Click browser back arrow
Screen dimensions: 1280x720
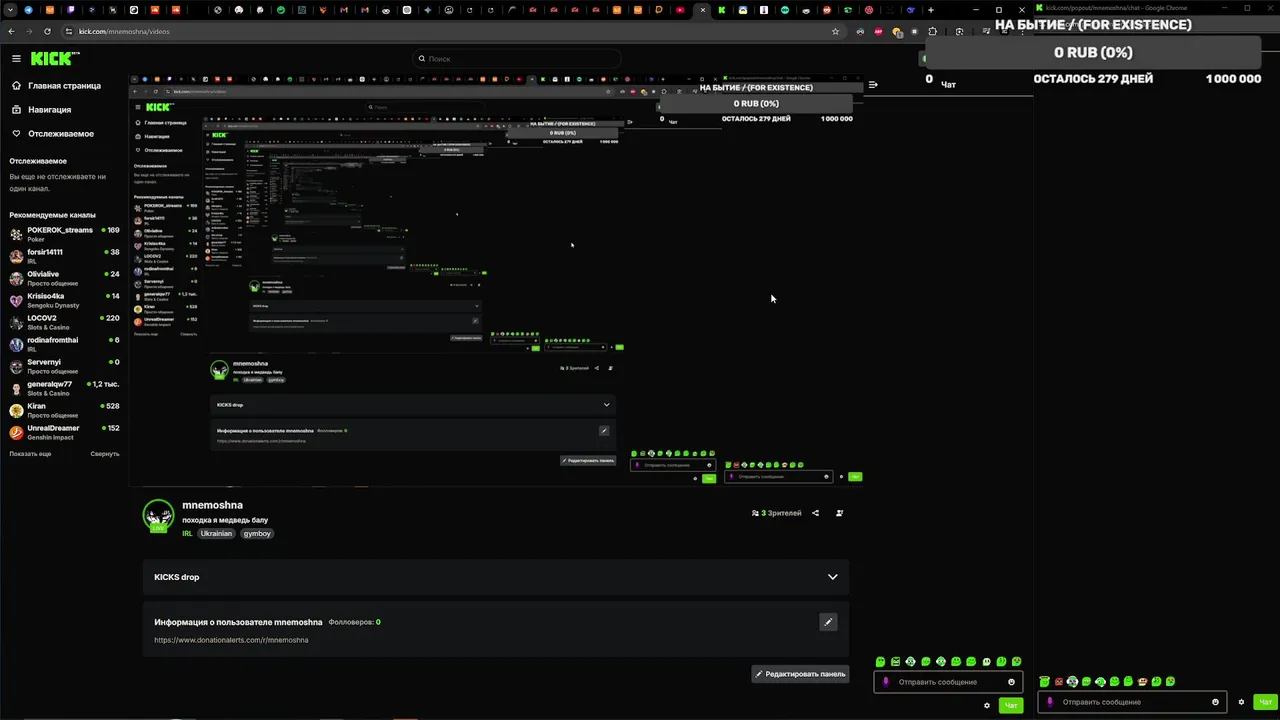pyautogui.click(x=11, y=31)
